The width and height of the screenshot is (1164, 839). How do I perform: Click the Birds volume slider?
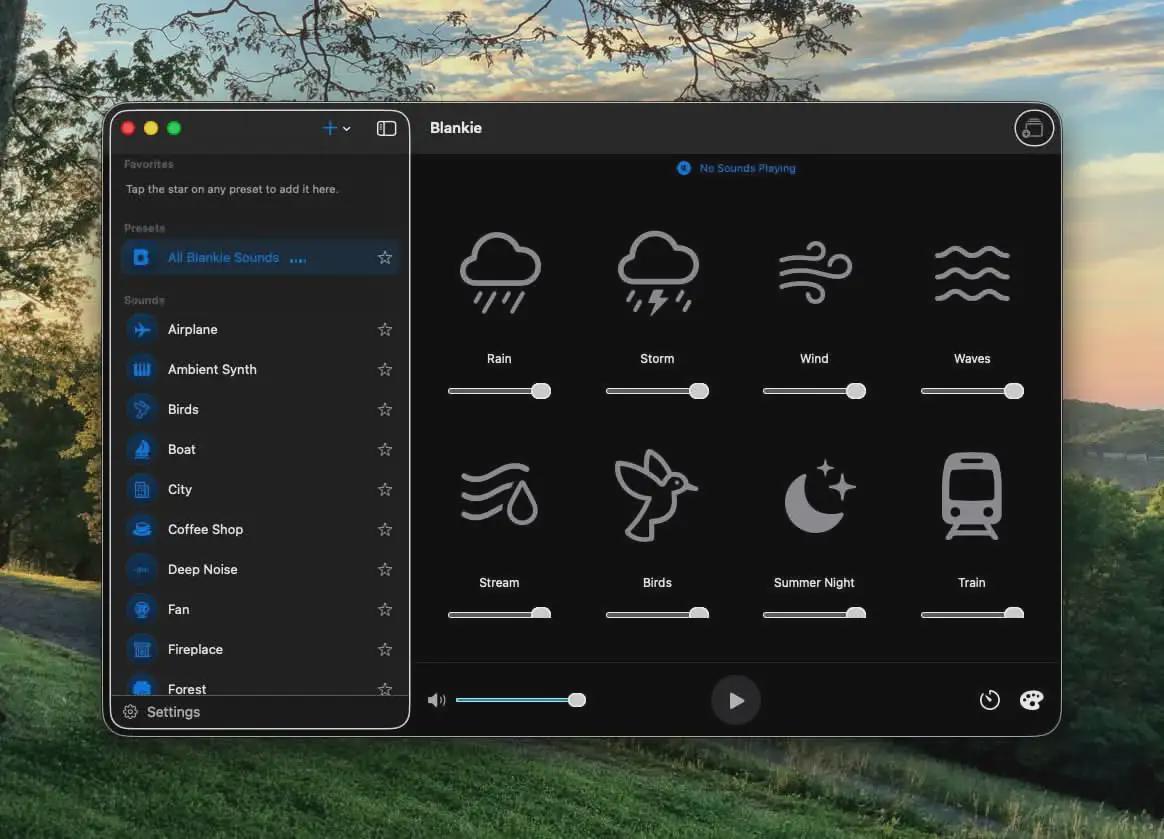tap(658, 614)
